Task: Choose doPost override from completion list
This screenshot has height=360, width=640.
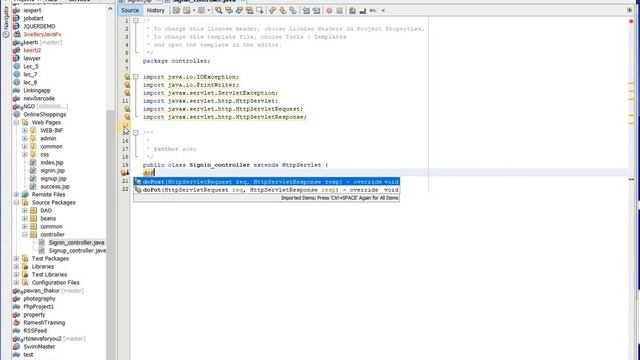Action: click(x=267, y=182)
